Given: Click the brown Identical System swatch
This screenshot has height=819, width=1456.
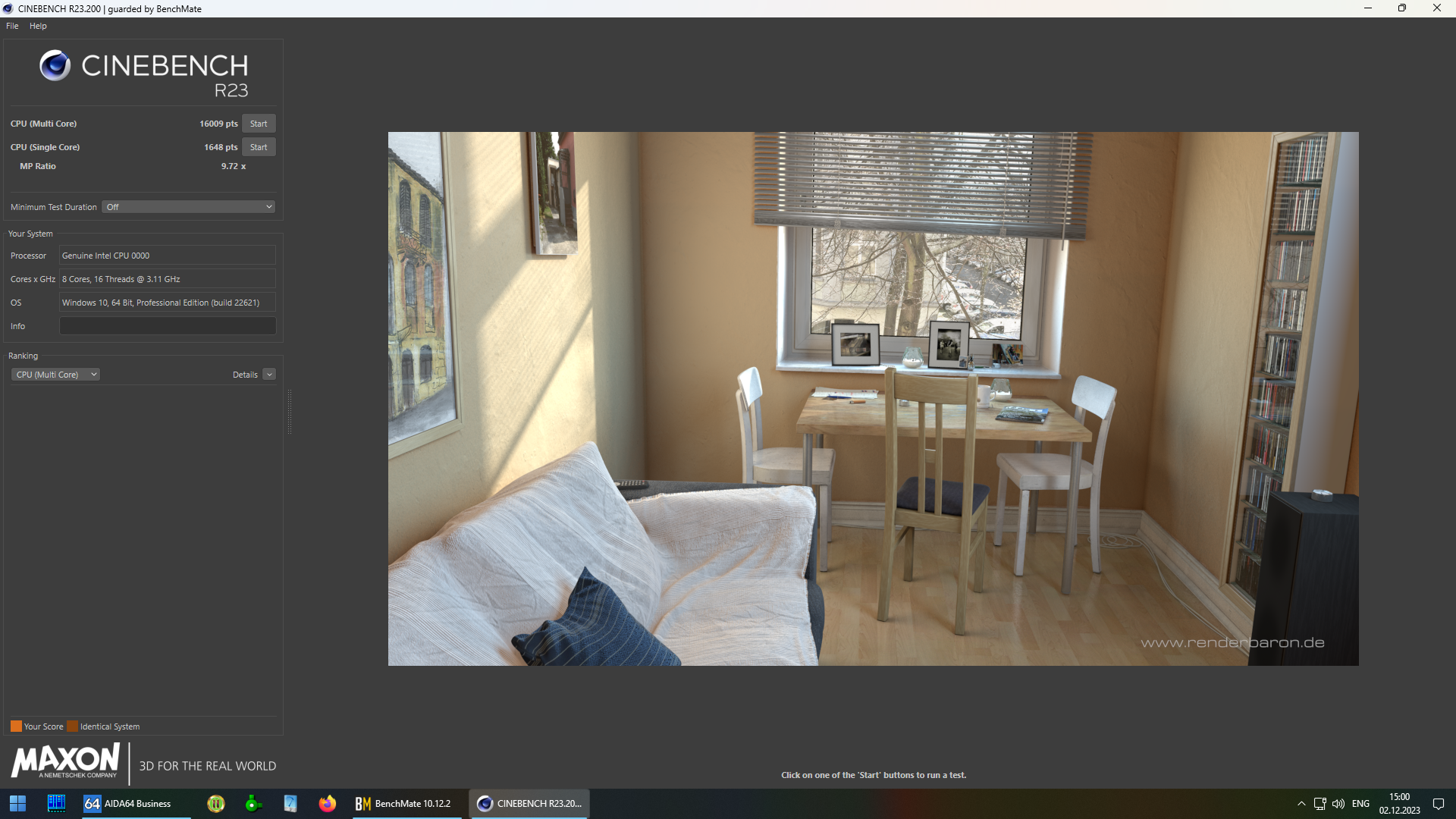Looking at the screenshot, I should tap(72, 726).
